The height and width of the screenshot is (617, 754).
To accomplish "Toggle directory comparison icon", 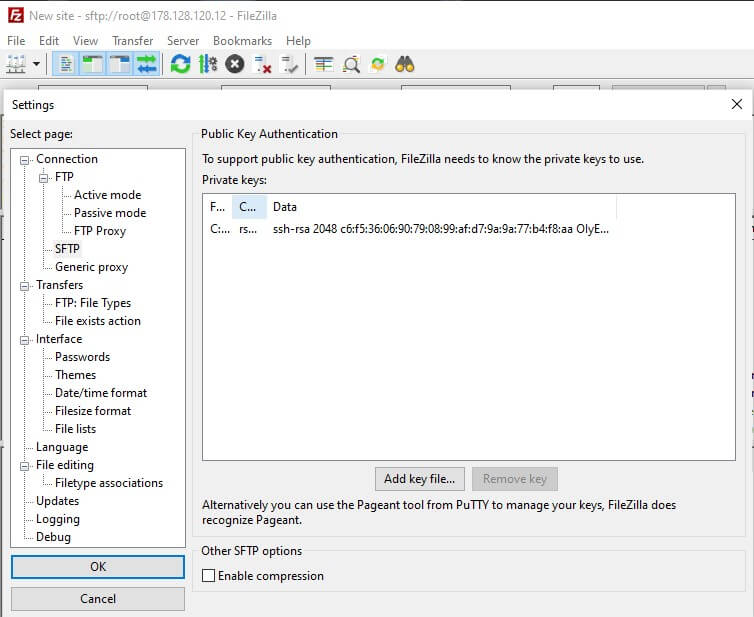I will click(x=351, y=64).
